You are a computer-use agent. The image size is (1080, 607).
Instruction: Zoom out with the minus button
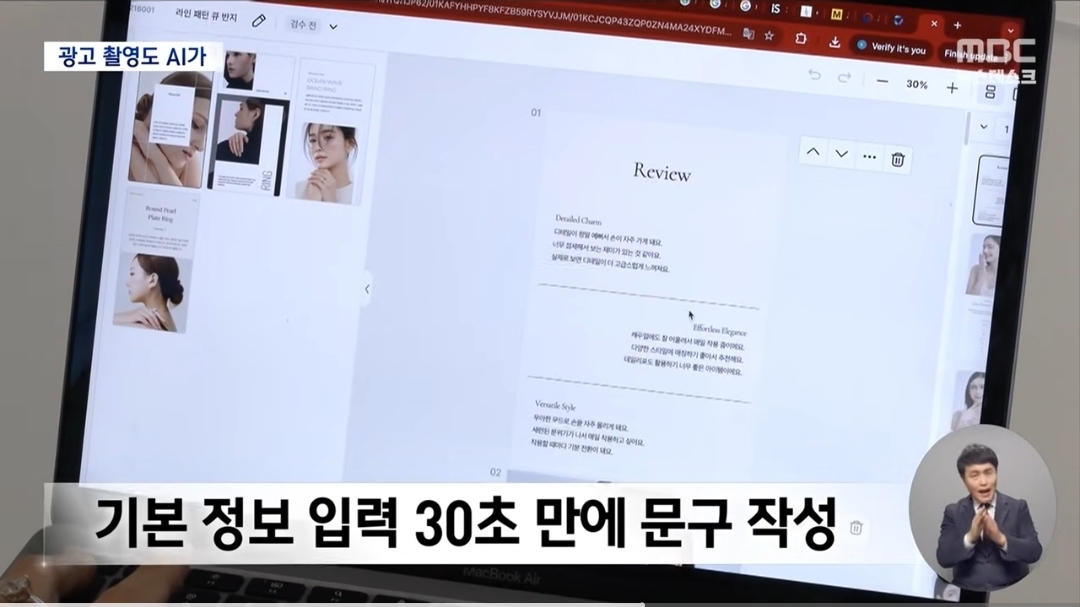click(882, 83)
